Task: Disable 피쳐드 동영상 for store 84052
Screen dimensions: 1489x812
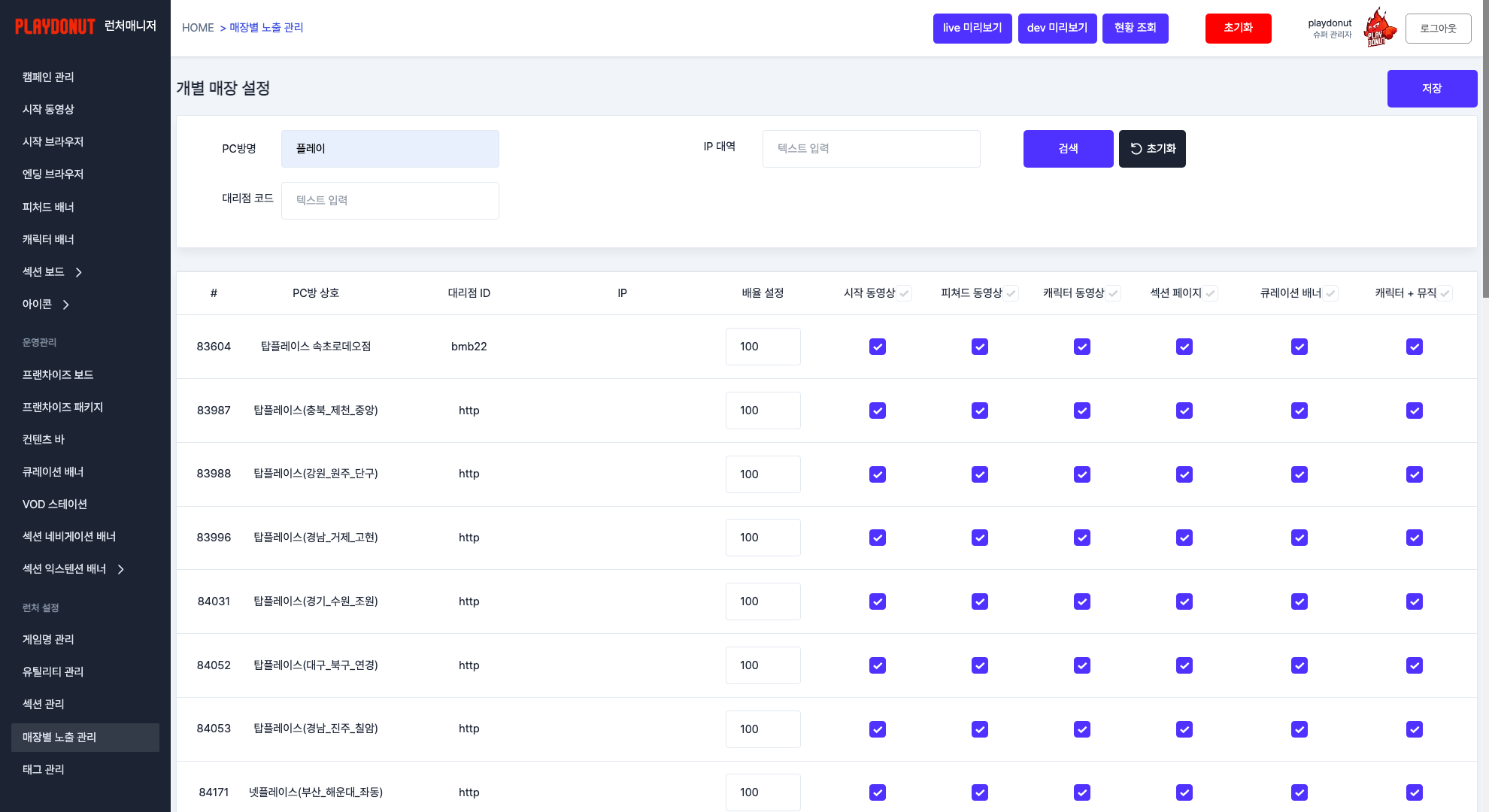Action: [x=979, y=665]
